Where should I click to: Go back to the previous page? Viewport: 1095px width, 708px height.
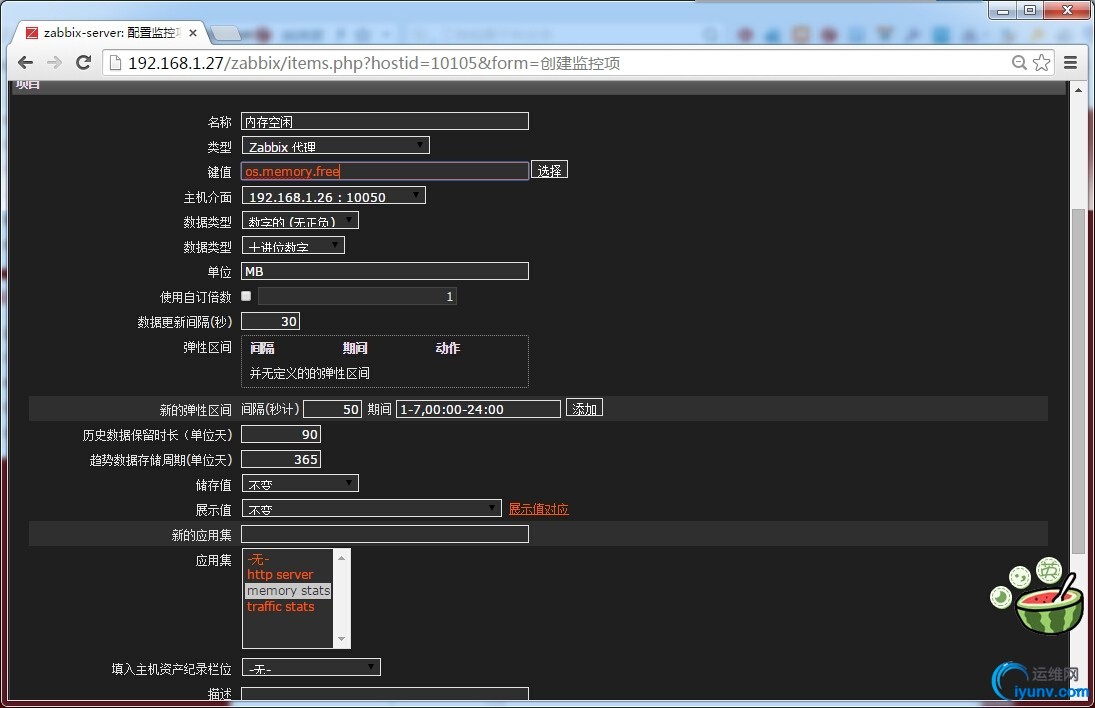(25, 63)
